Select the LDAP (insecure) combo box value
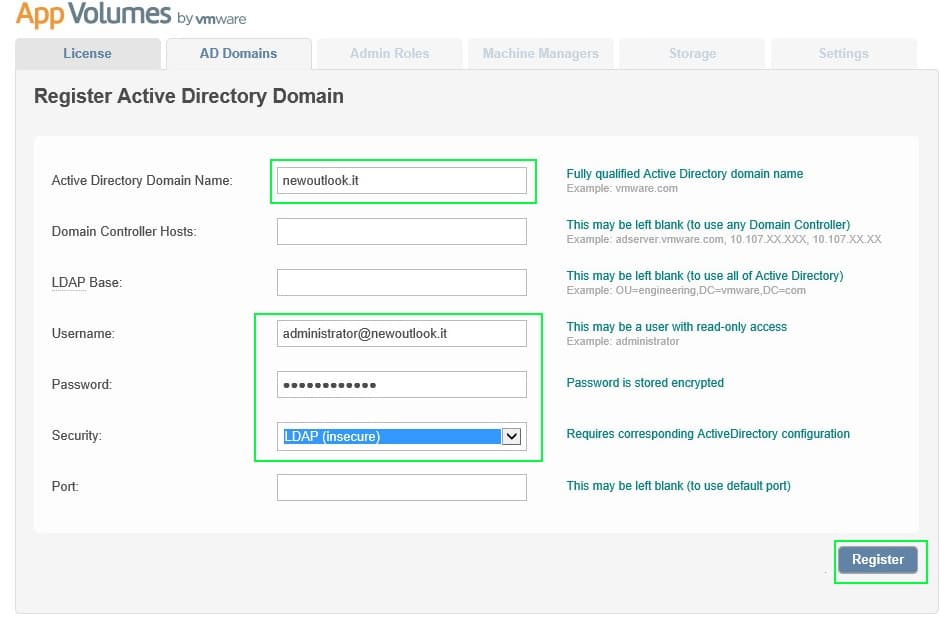This screenshot has width=947, height=632. (x=390, y=436)
